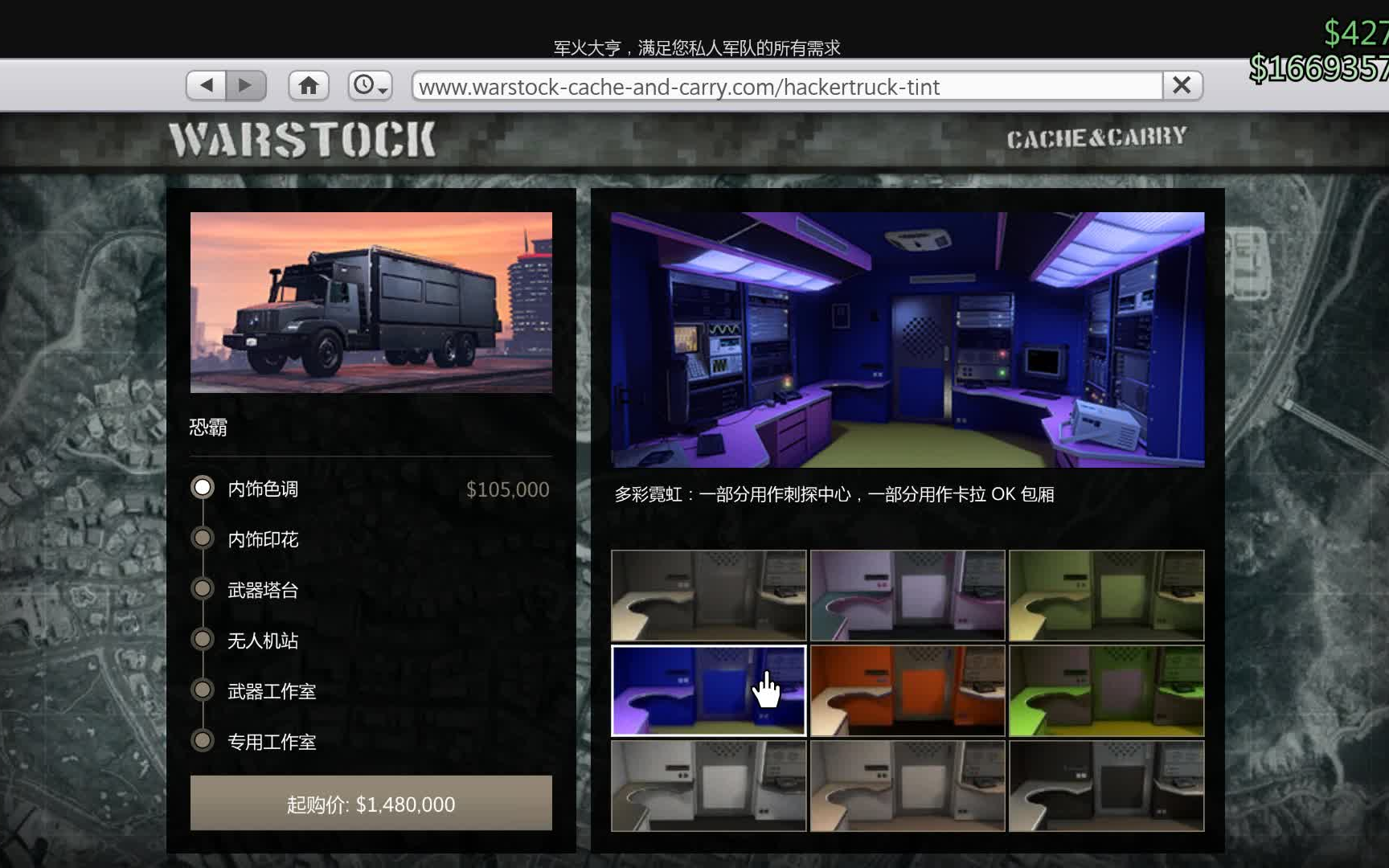The height and width of the screenshot is (868, 1389).
Task: Choose the 专用工作室 option
Action: point(203,741)
